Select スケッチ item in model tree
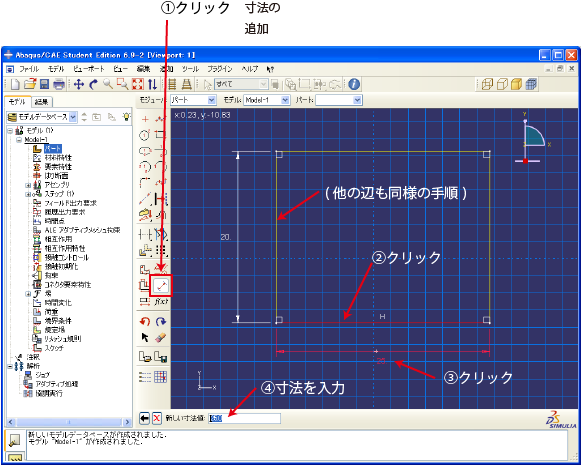 [54, 348]
